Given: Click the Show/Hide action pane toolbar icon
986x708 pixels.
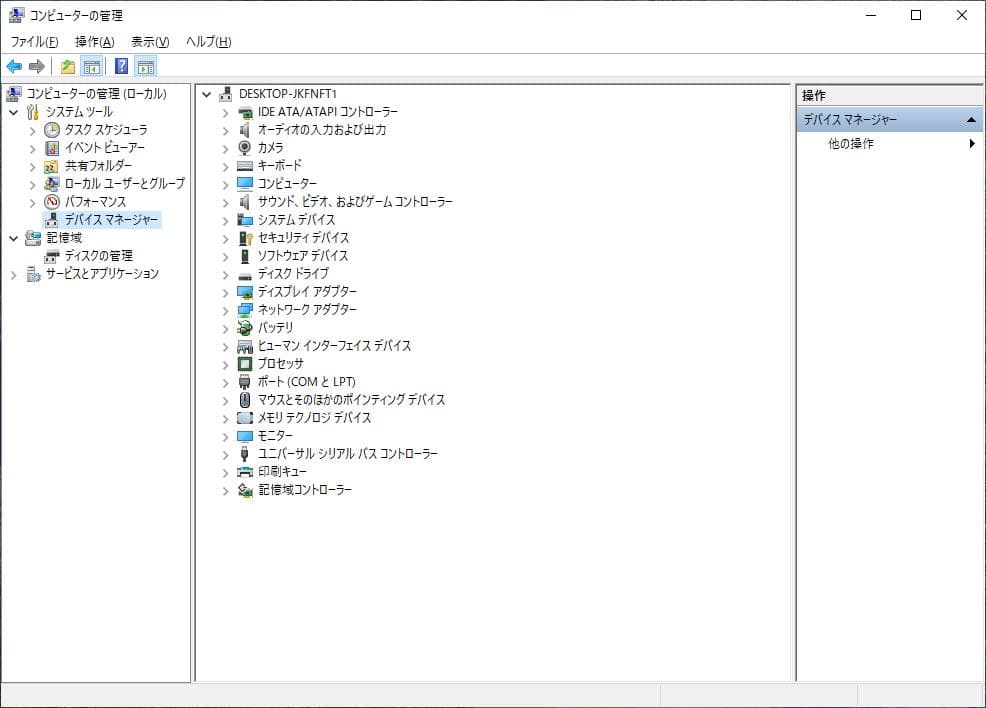Looking at the screenshot, I should coord(146,66).
